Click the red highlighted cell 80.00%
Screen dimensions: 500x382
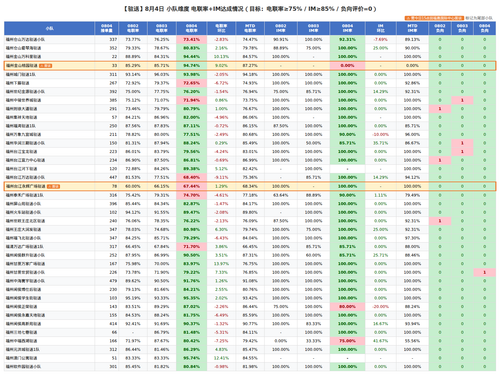[347, 307]
